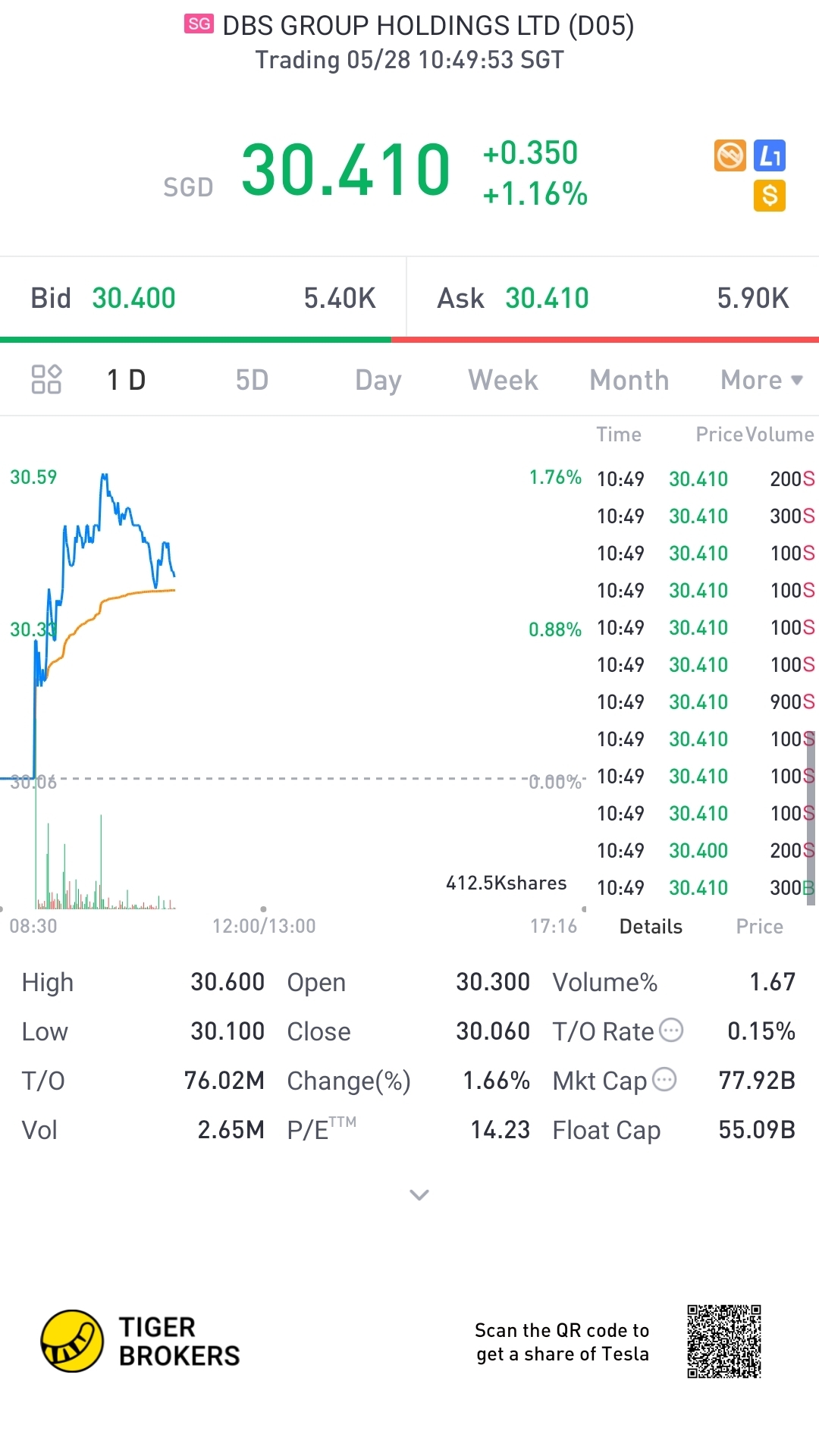The width and height of the screenshot is (819, 1456).
Task: Tap the Scan the QR code promo text
Action: click(x=562, y=1342)
